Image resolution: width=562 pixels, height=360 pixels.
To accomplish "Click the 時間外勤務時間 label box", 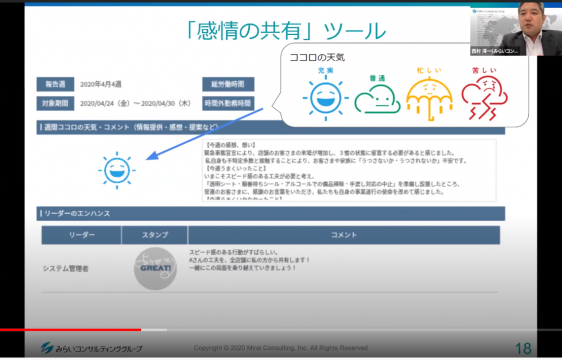I will 228,103.
